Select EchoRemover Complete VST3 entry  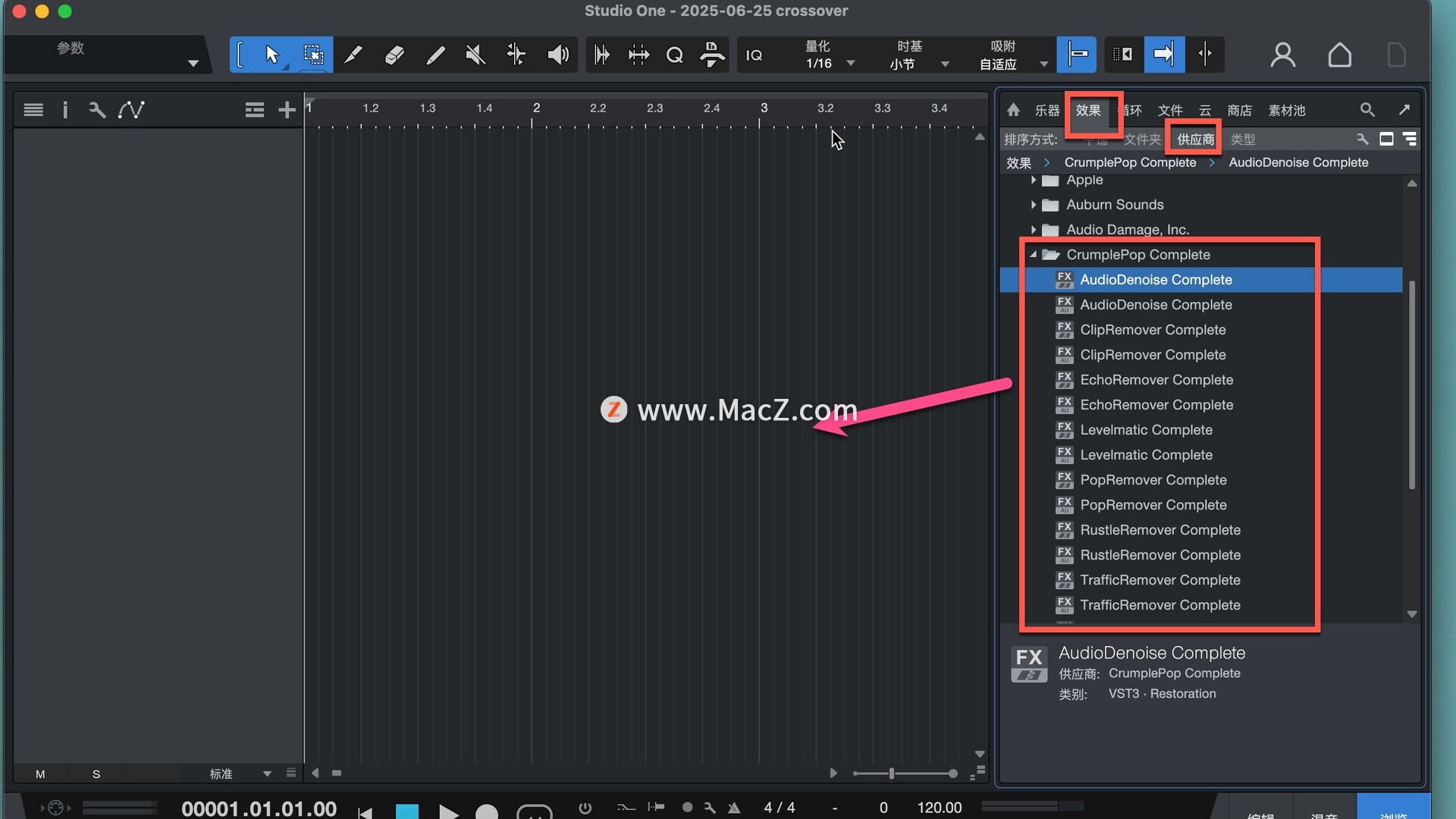(1156, 380)
